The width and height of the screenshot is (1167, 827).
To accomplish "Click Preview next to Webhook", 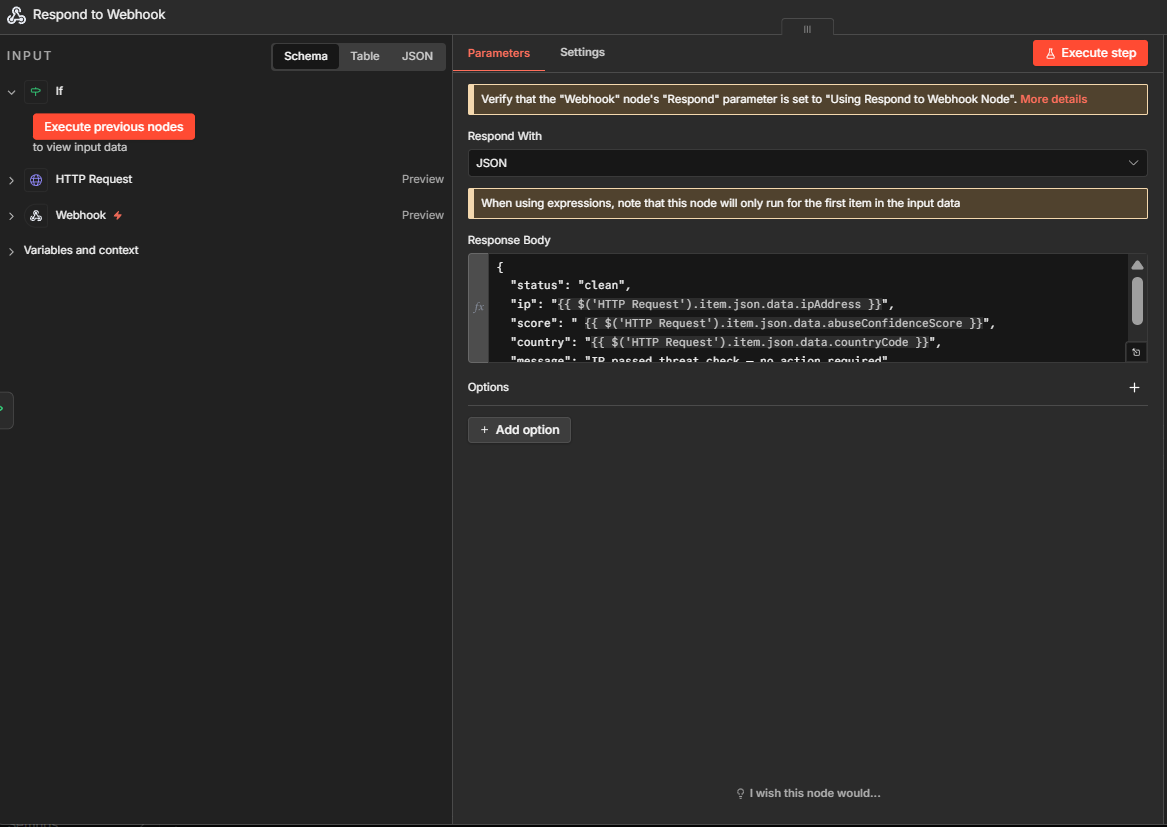I will (423, 215).
